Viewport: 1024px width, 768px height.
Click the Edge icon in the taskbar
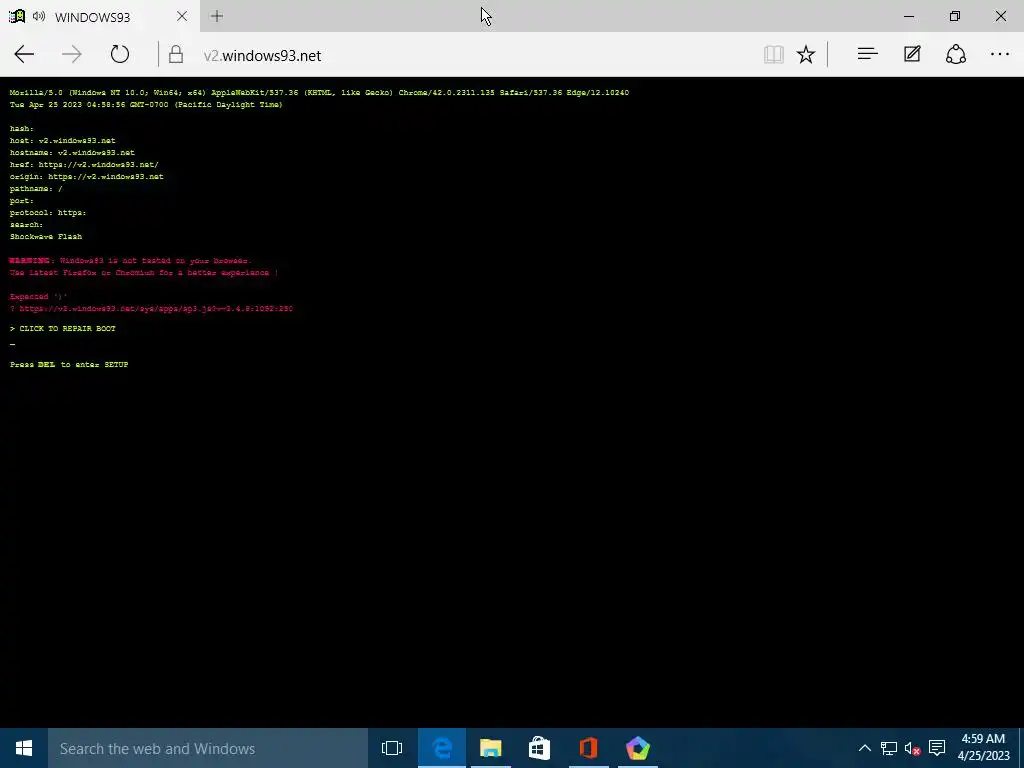[442, 748]
